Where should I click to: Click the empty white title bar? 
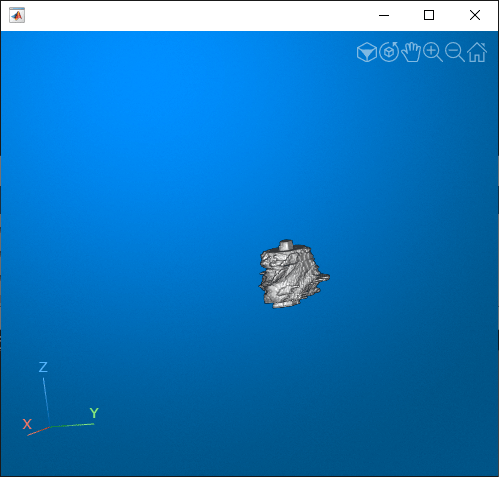[x=200, y=15]
